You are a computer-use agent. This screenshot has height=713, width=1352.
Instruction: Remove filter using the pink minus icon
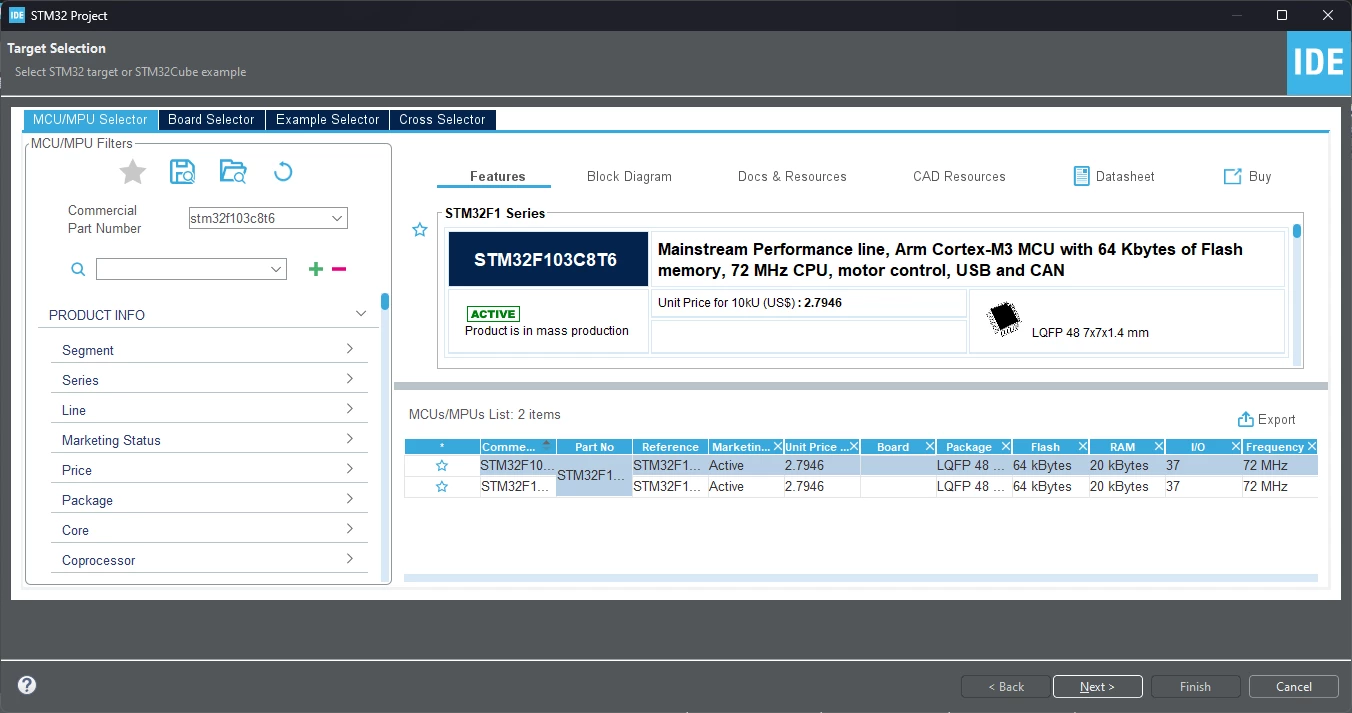(339, 269)
